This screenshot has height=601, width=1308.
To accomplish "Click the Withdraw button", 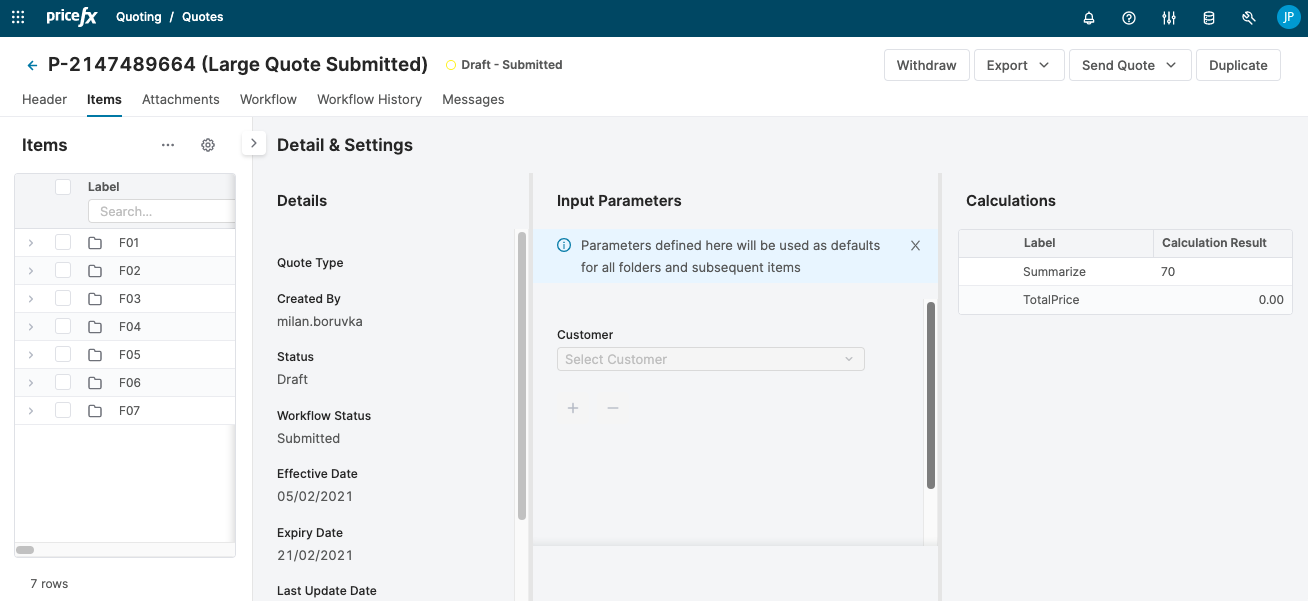I will point(926,65).
